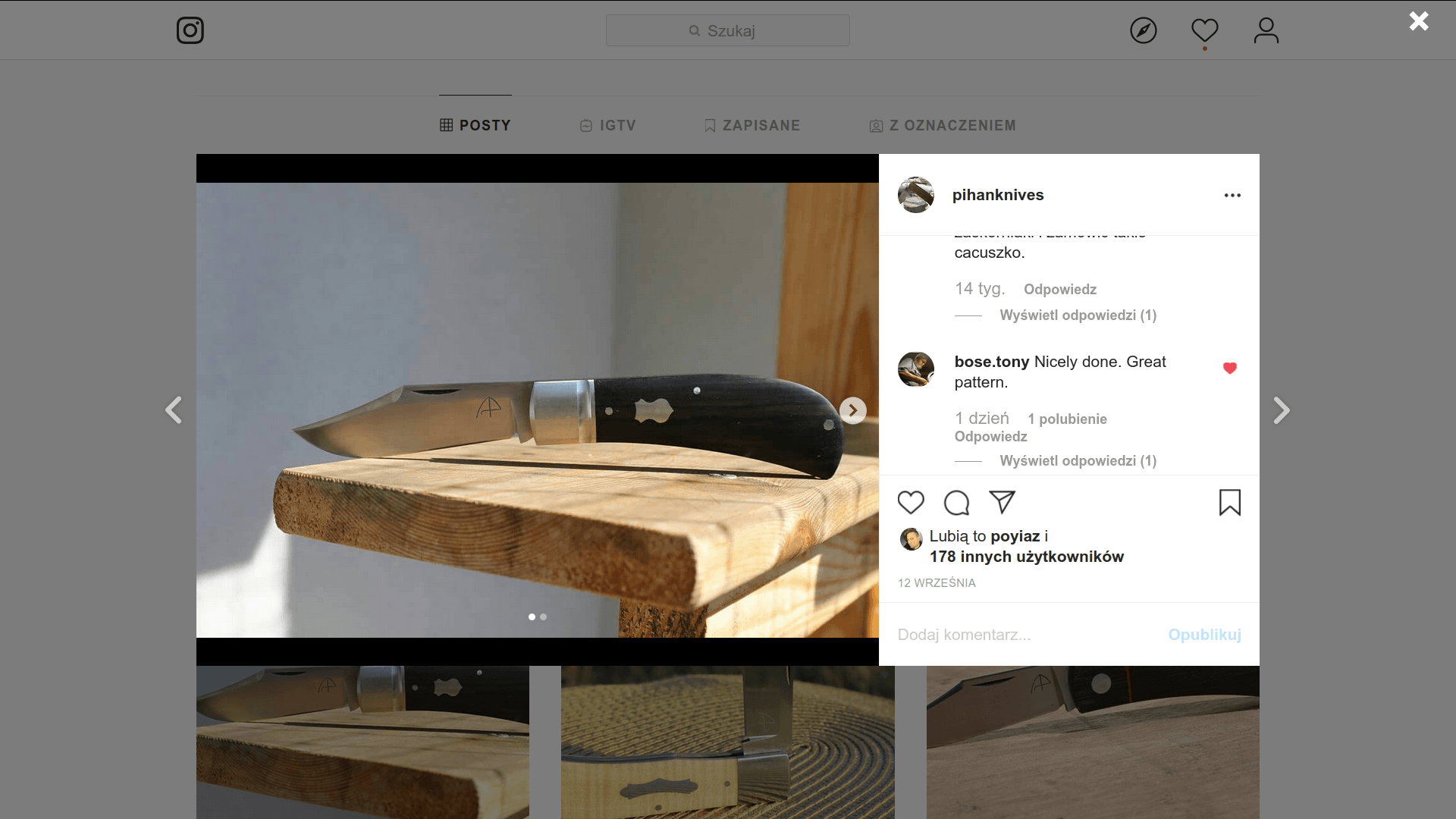Show replies under the 14 tyg. comment
The image size is (1456, 819).
[x=1077, y=315]
